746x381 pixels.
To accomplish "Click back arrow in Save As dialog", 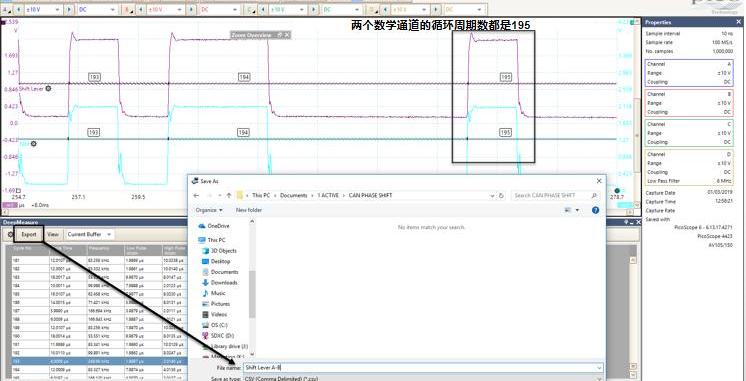I will coord(196,195).
